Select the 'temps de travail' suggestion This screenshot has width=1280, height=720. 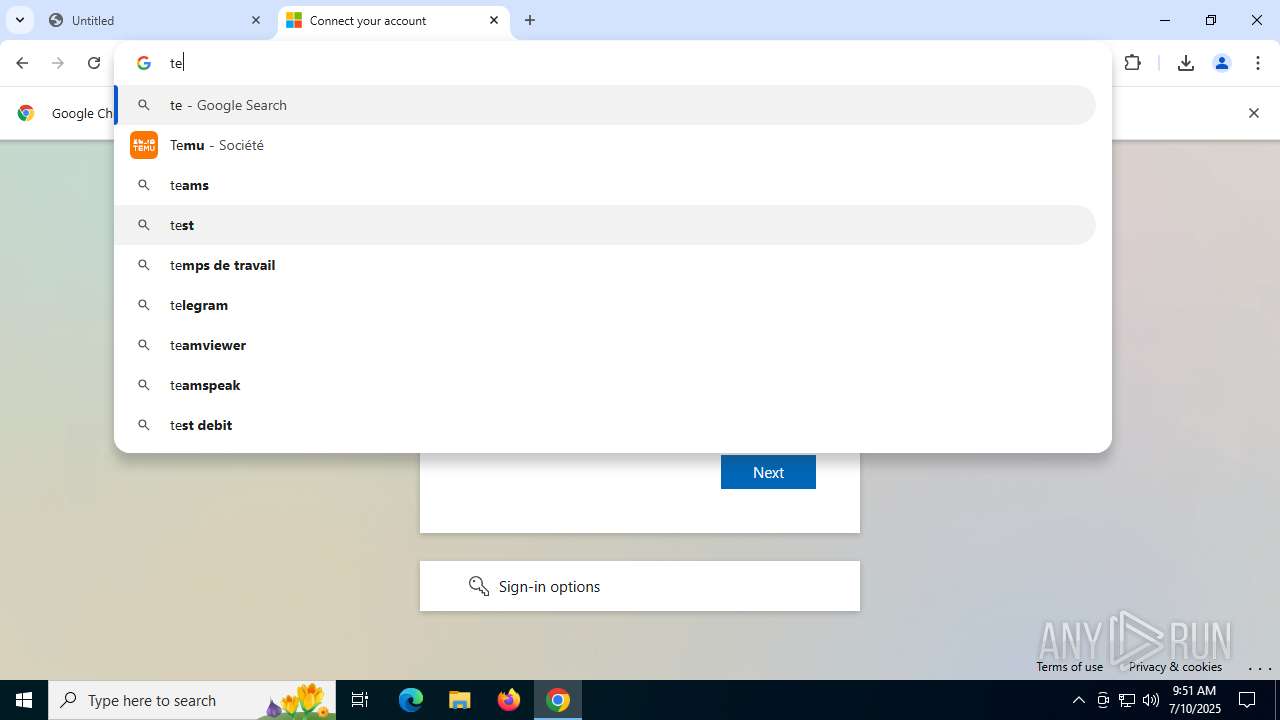point(605,265)
